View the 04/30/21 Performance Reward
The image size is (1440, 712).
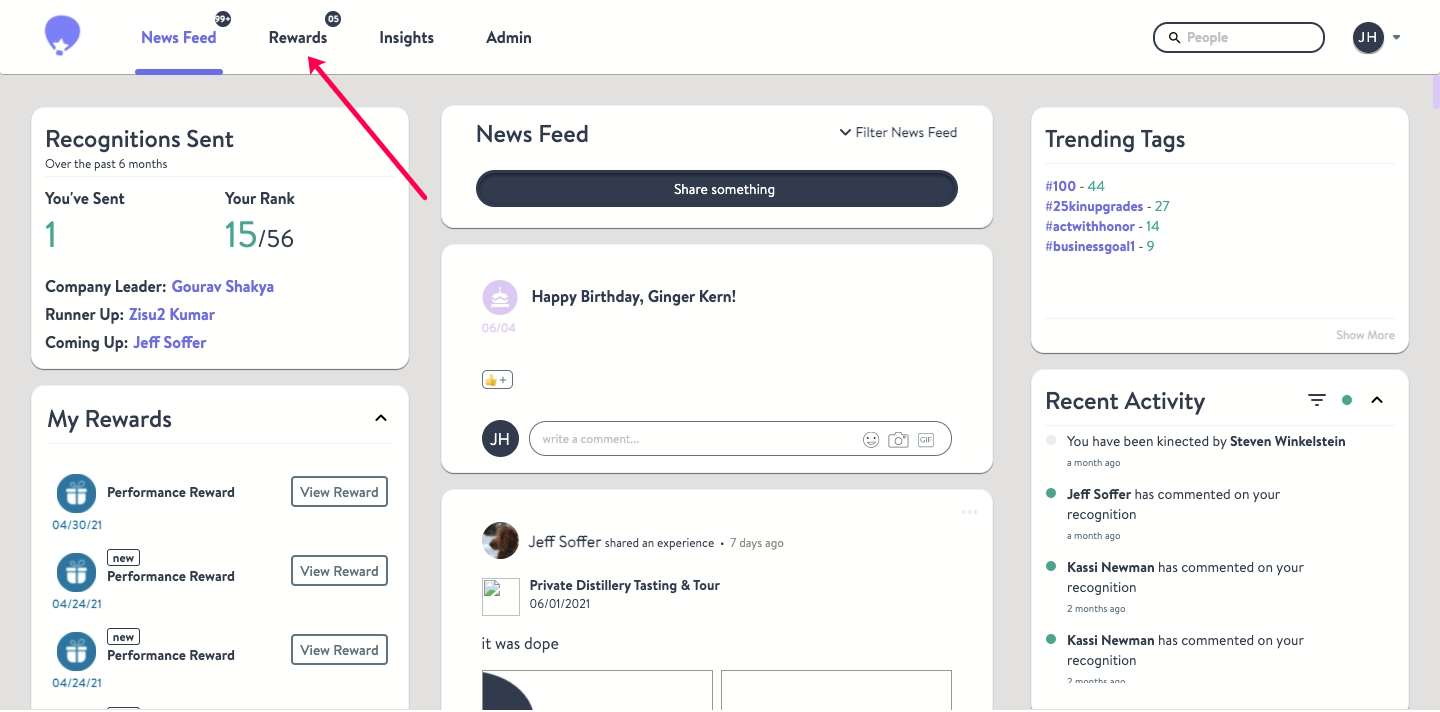[x=340, y=492]
